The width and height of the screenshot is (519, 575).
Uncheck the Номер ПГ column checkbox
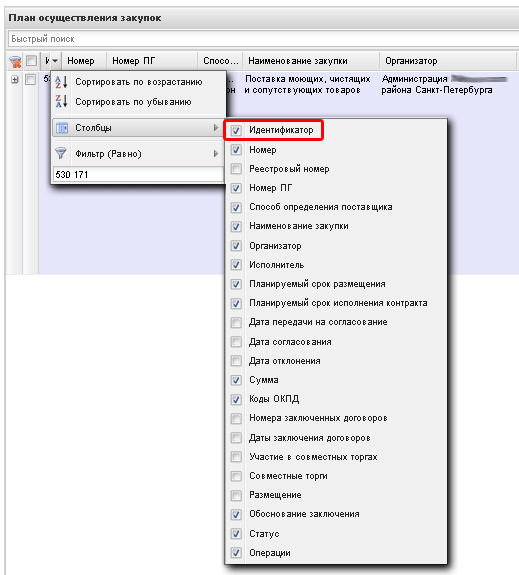pos(236,188)
